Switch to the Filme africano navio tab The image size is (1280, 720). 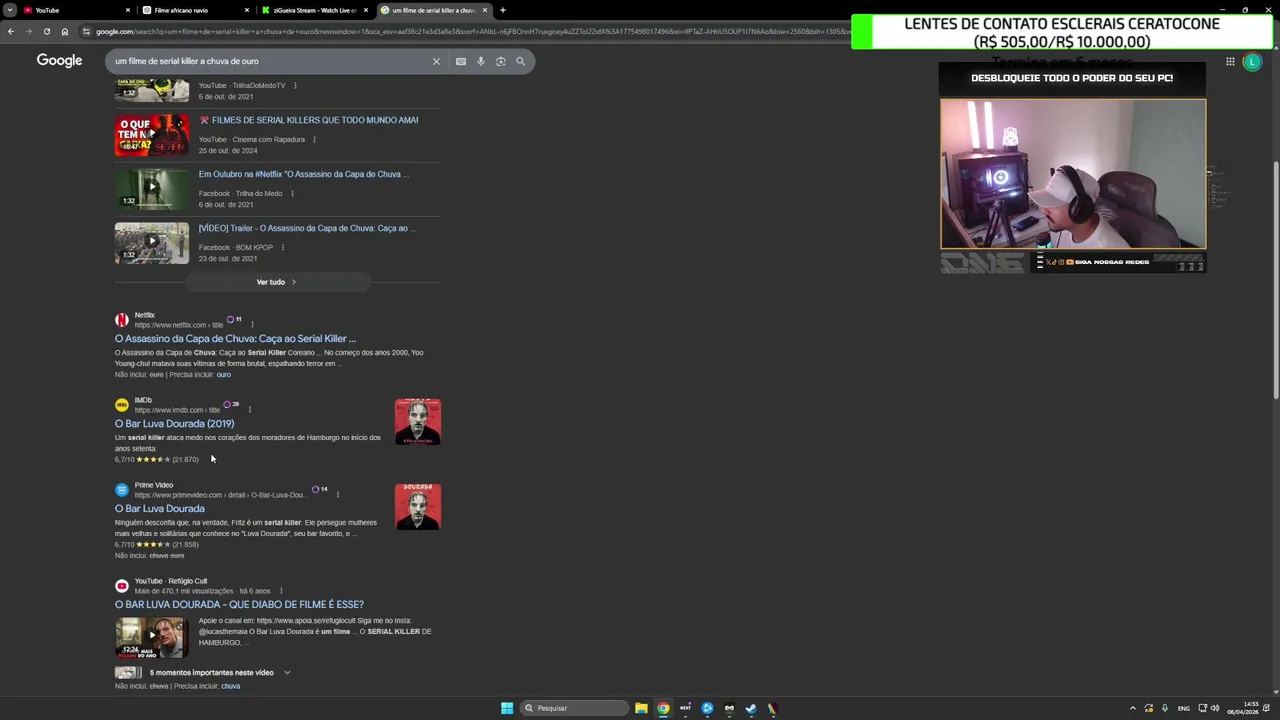[x=195, y=10]
